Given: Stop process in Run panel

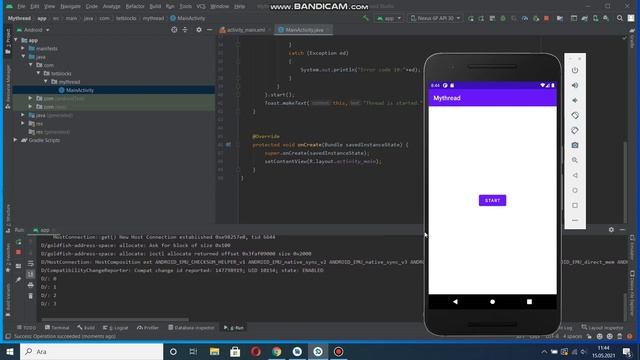Looking at the screenshot, I should (x=18, y=252).
